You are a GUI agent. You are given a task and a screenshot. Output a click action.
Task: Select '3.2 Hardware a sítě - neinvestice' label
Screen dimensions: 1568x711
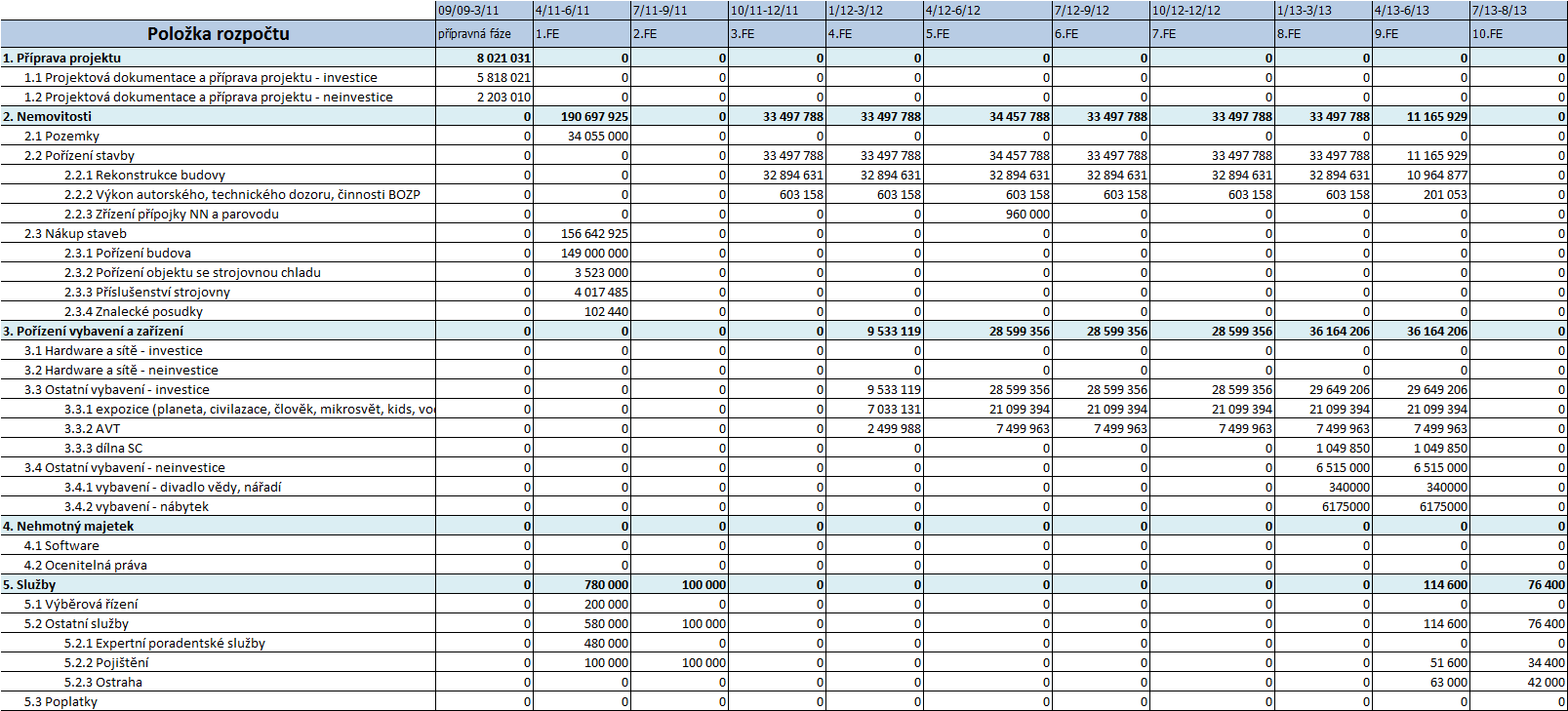pyautogui.click(x=121, y=370)
